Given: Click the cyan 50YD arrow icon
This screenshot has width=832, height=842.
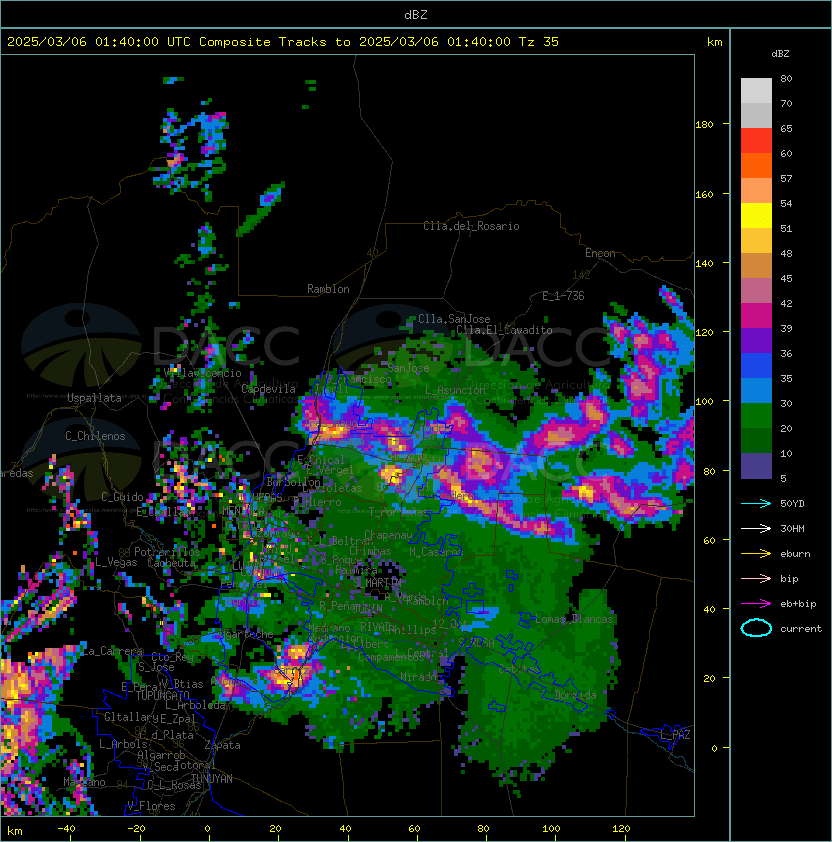Looking at the screenshot, I should (x=756, y=504).
